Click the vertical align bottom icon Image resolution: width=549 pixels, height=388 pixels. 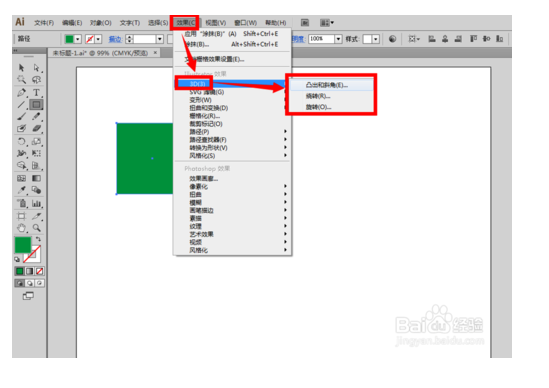click(500, 39)
